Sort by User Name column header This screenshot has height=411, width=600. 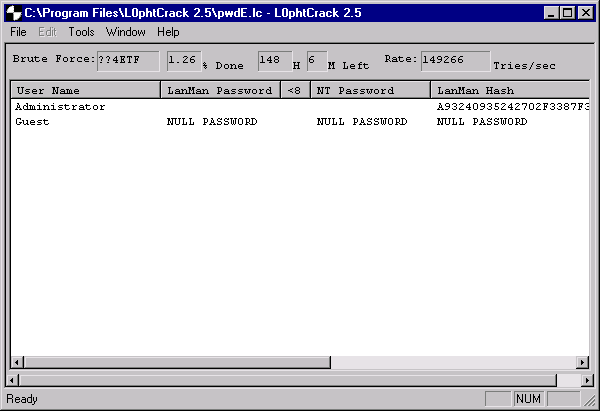coord(85,90)
